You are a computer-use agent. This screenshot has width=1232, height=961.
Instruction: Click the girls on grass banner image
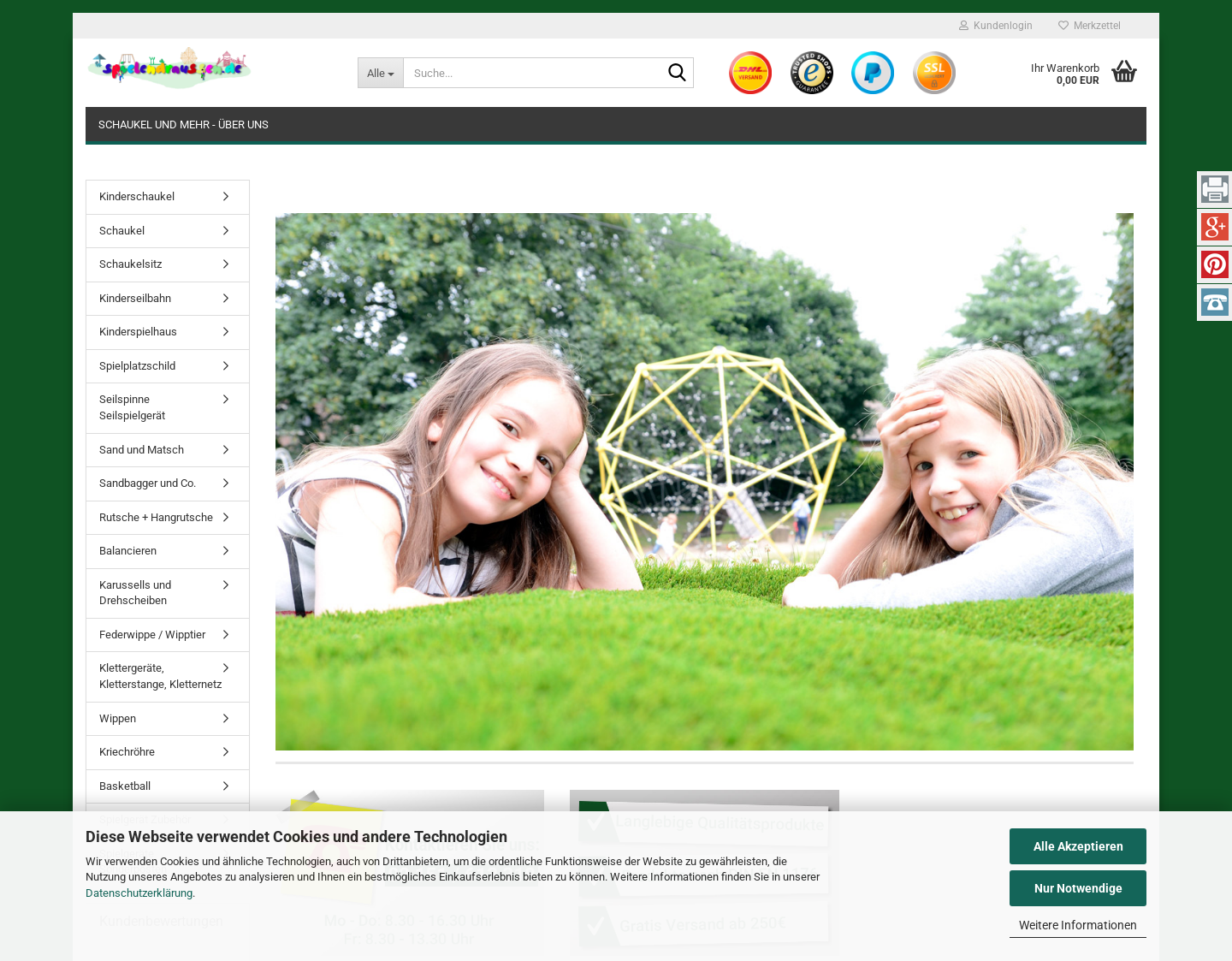tap(704, 482)
